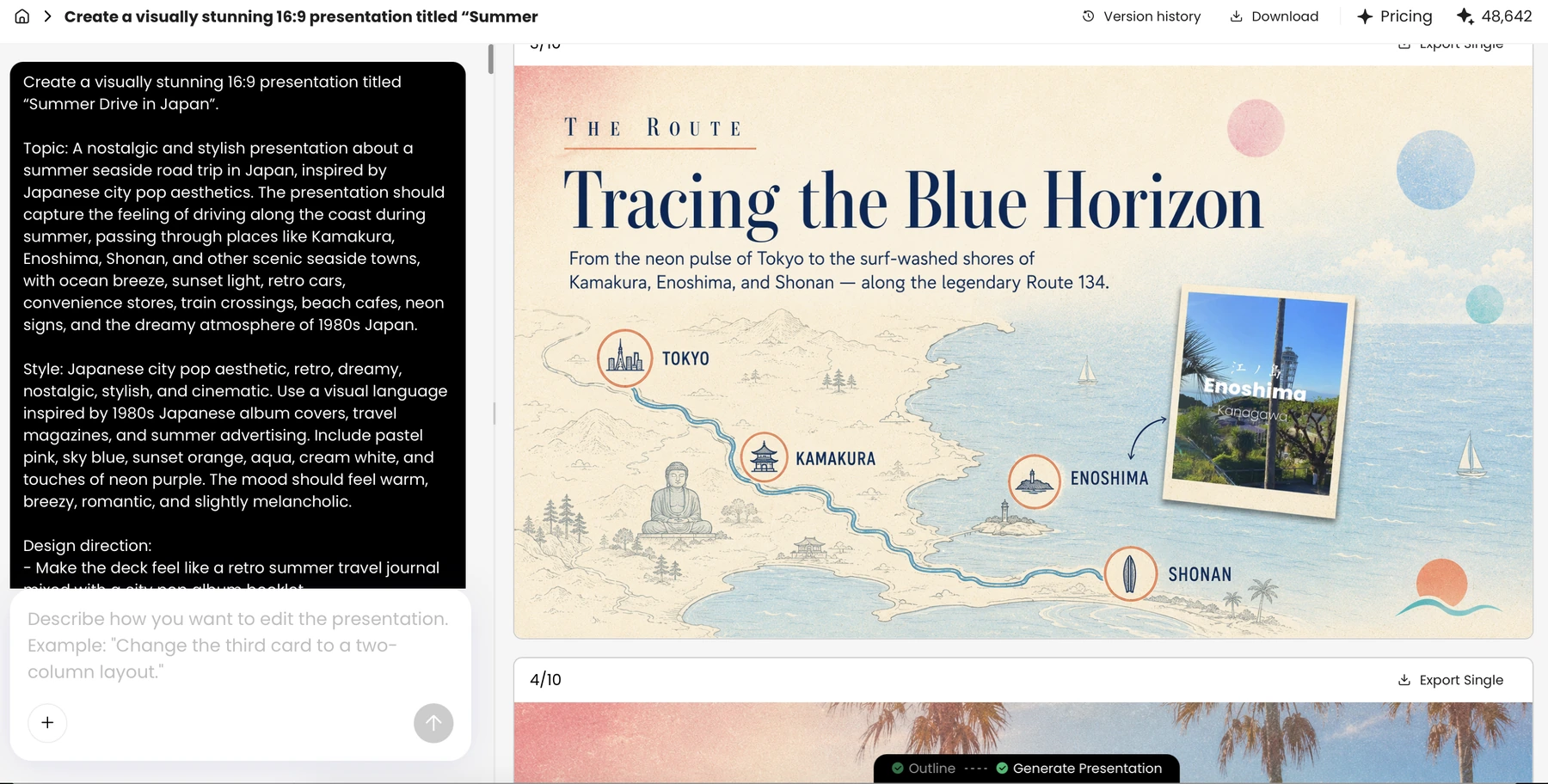Open the Pricing page
The width and height of the screenshot is (1548, 784).
click(x=1394, y=16)
